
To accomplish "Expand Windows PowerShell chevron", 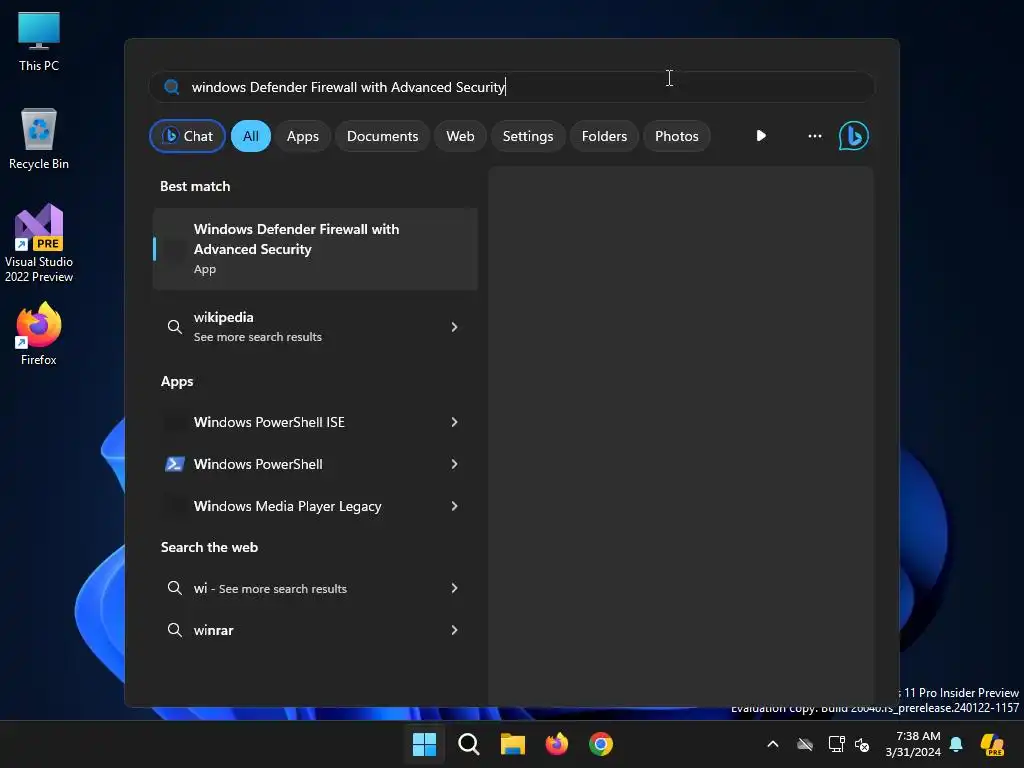I will [x=455, y=464].
